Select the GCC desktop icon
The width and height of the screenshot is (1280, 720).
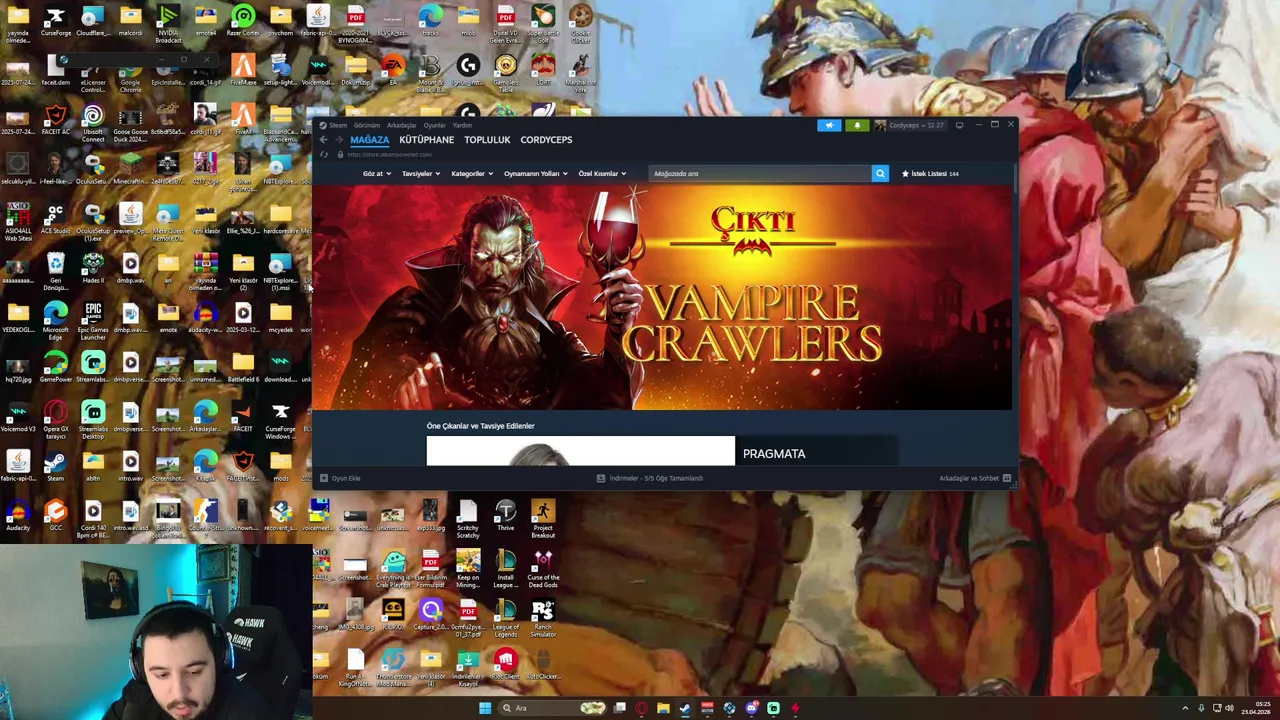(55, 514)
